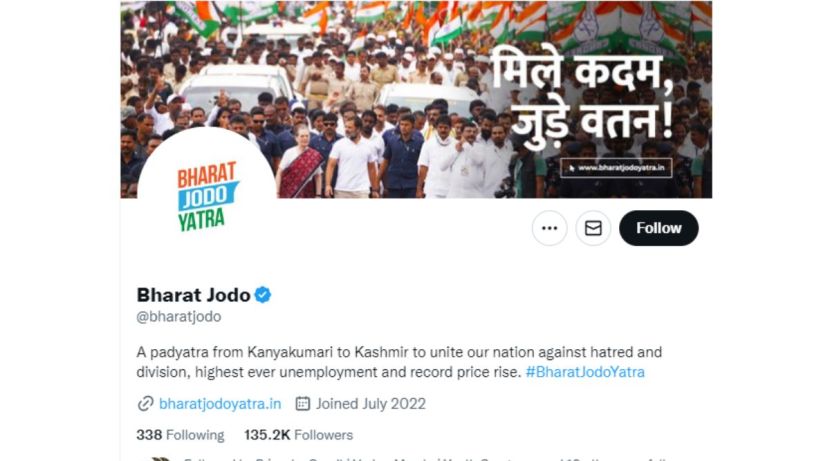The width and height of the screenshot is (830, 461).
Task: Open the three-dot more options button
Action: point(549,228)
